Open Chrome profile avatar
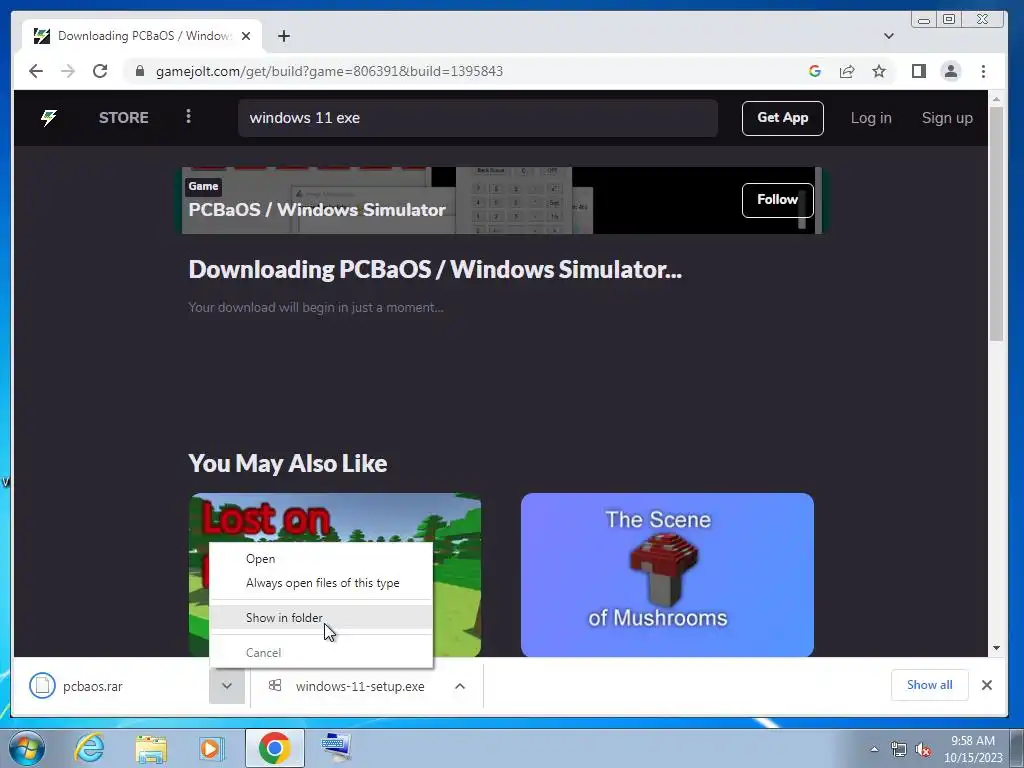Viewport: 1024px width, 768px height. 951,71
